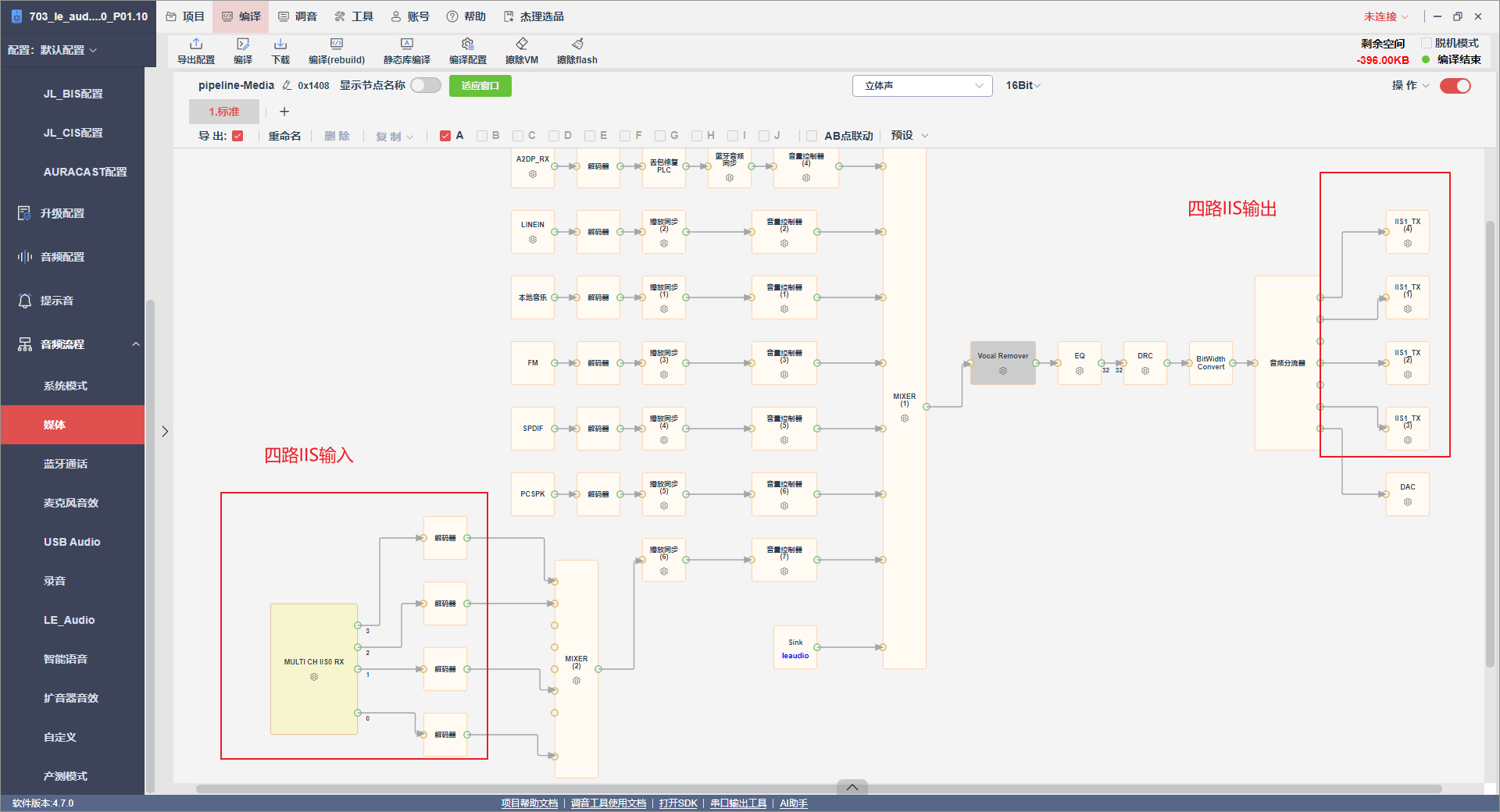
Task: Open the 16Bit bit-width dropdown
Action: click(x=1023, y=85)
